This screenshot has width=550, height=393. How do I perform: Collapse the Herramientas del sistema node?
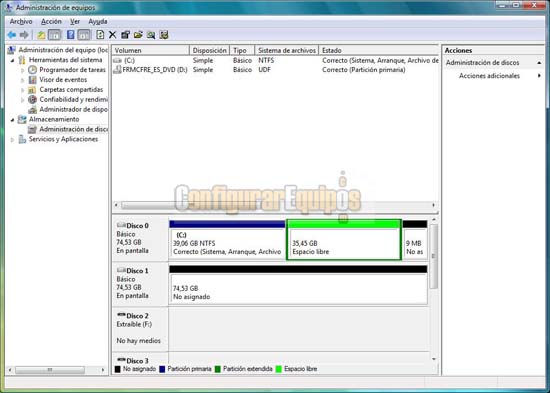tap(13, 60)
